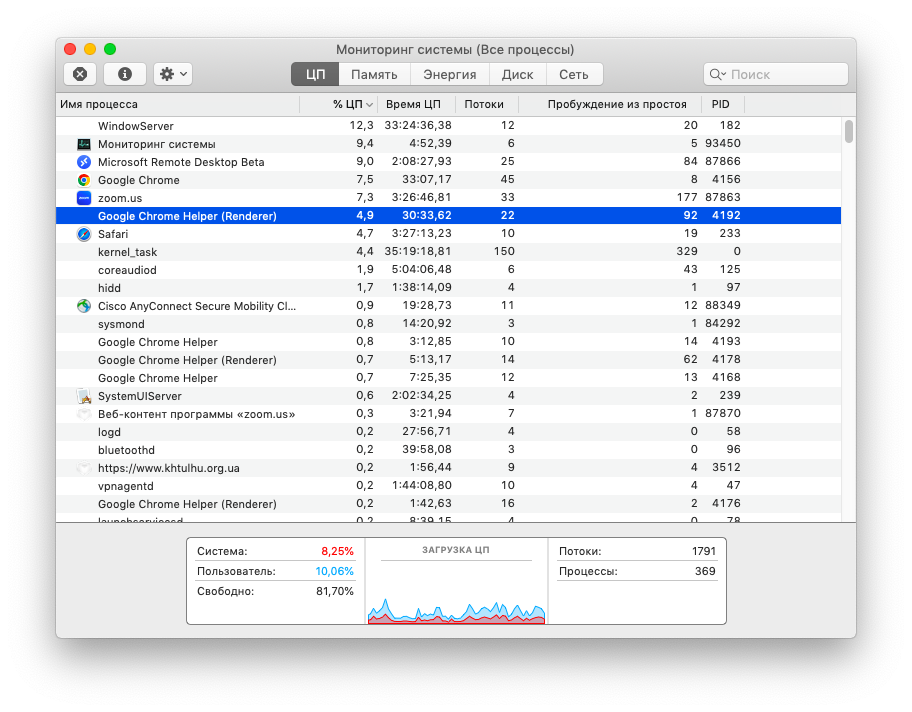Select Google Chrome Helper (Renderer) PID 4176
Viewport: 912px width, 712px height.
pos(448,504)
